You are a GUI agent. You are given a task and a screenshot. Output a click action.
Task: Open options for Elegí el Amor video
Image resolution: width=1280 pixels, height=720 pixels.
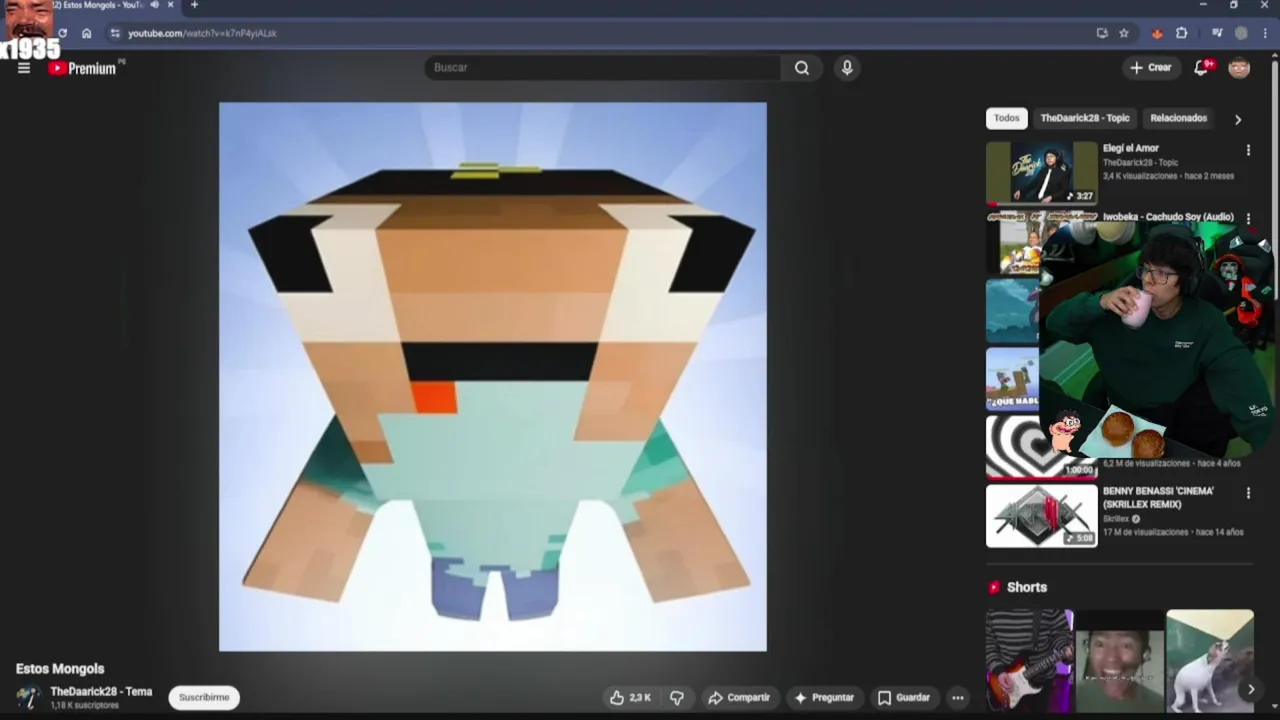tap(1248, 150)
